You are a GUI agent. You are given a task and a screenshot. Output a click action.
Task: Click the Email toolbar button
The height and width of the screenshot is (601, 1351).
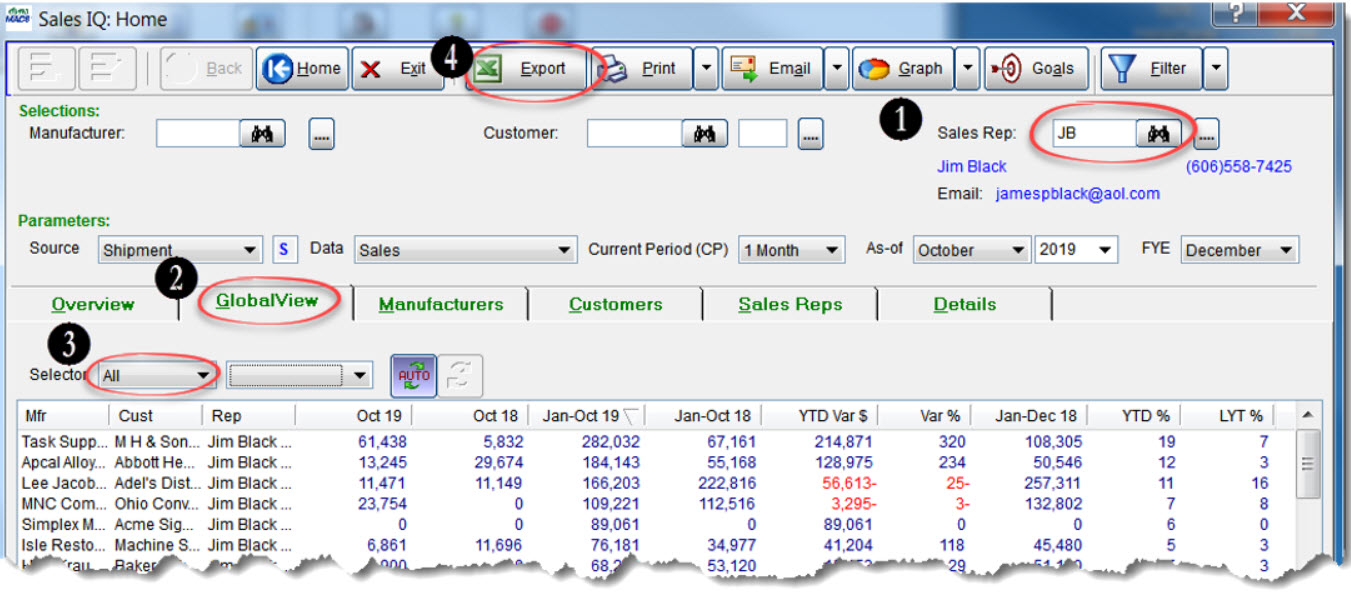click(772, 69)
